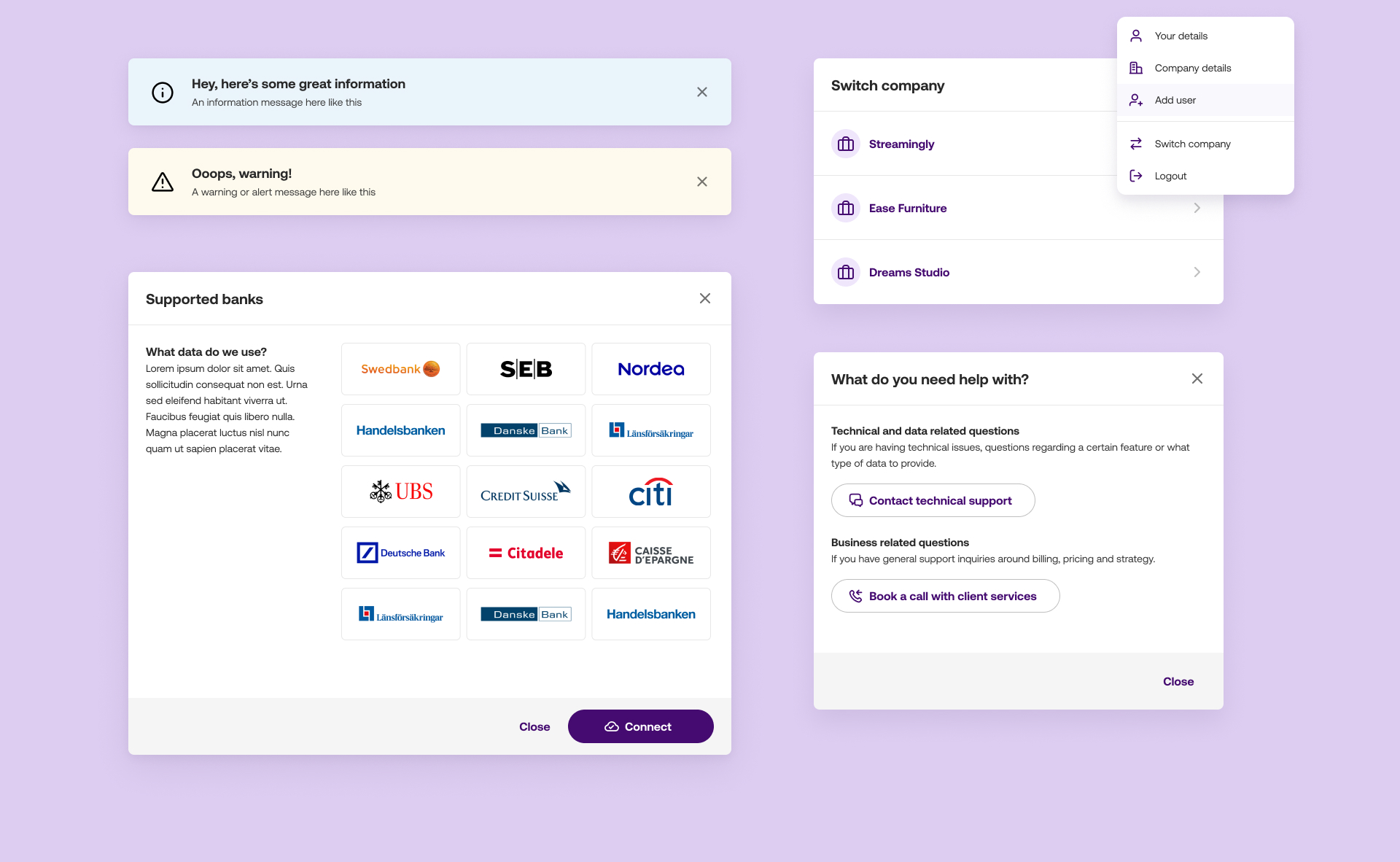
Task: Select the Caisse d'Epargne tile
Action: (x=651, y=553)
